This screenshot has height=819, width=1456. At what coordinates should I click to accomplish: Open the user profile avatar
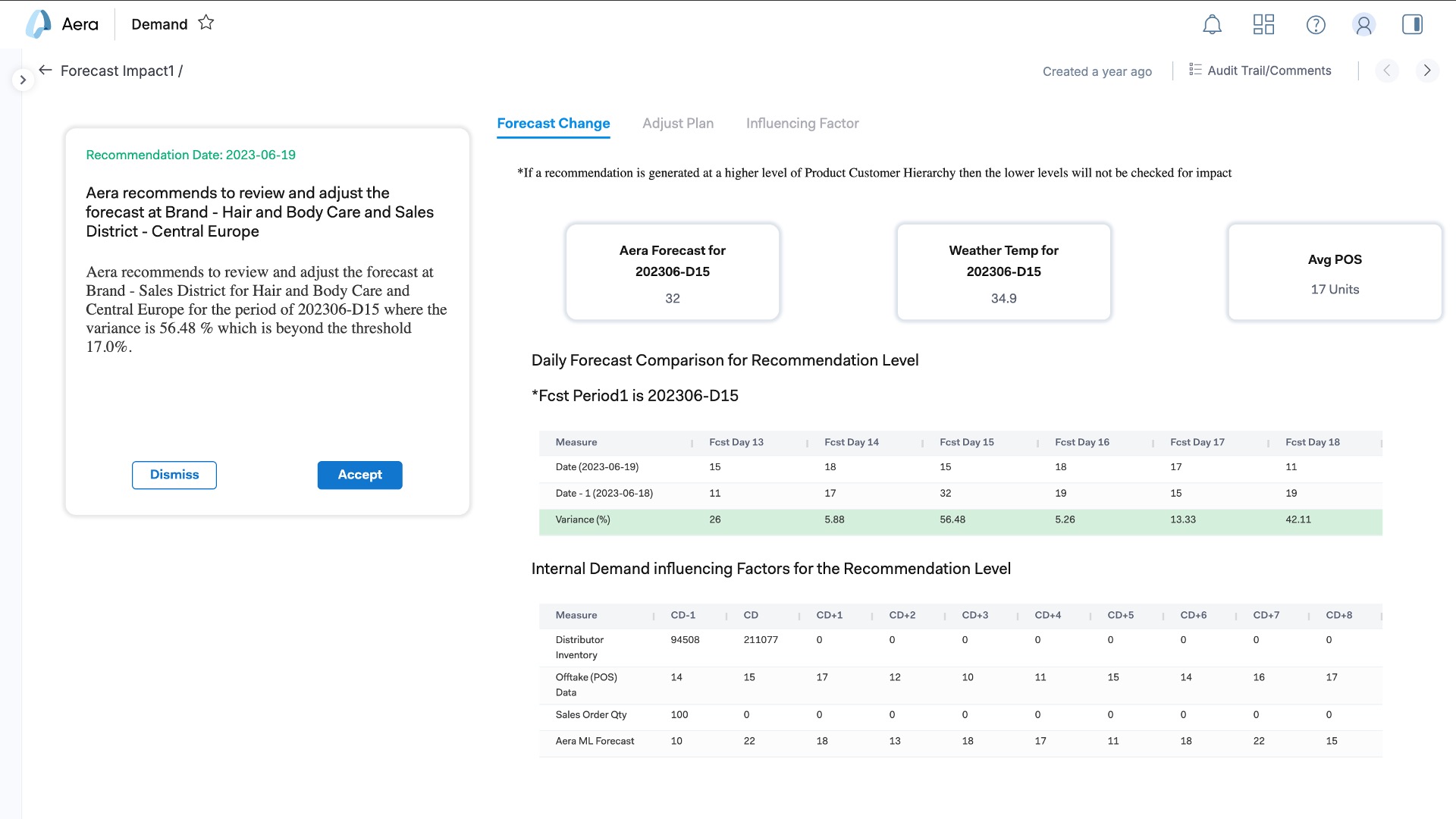click(1363, 25)
